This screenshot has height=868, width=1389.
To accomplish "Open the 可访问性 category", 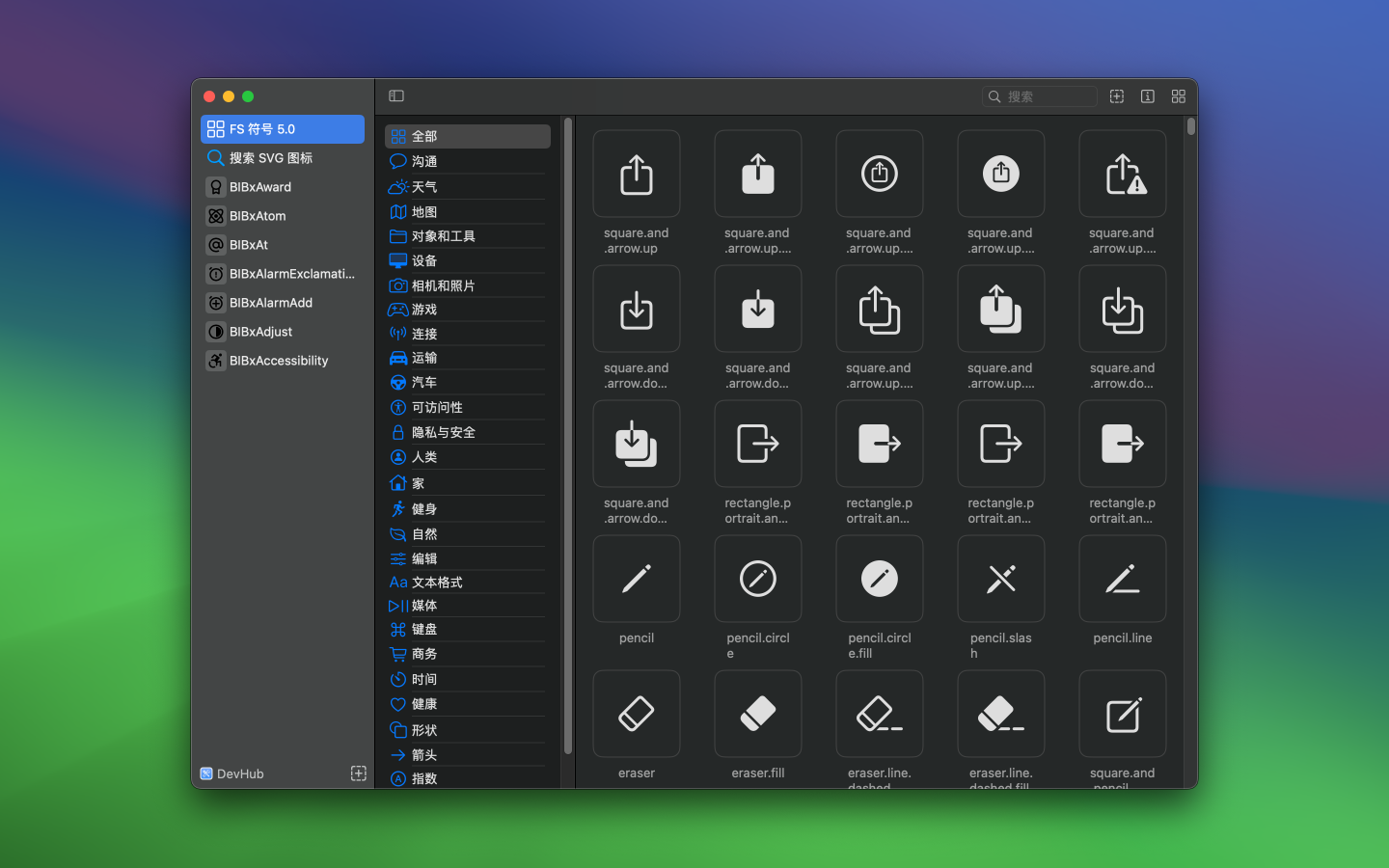I will (x=468, y=407).
